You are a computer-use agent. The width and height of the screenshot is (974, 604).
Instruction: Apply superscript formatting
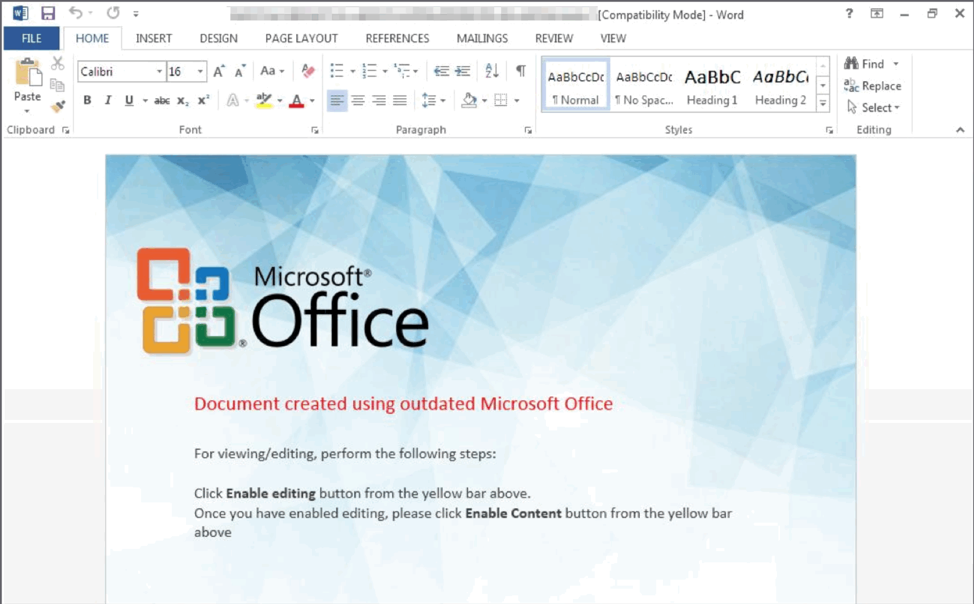pos(204,100)
